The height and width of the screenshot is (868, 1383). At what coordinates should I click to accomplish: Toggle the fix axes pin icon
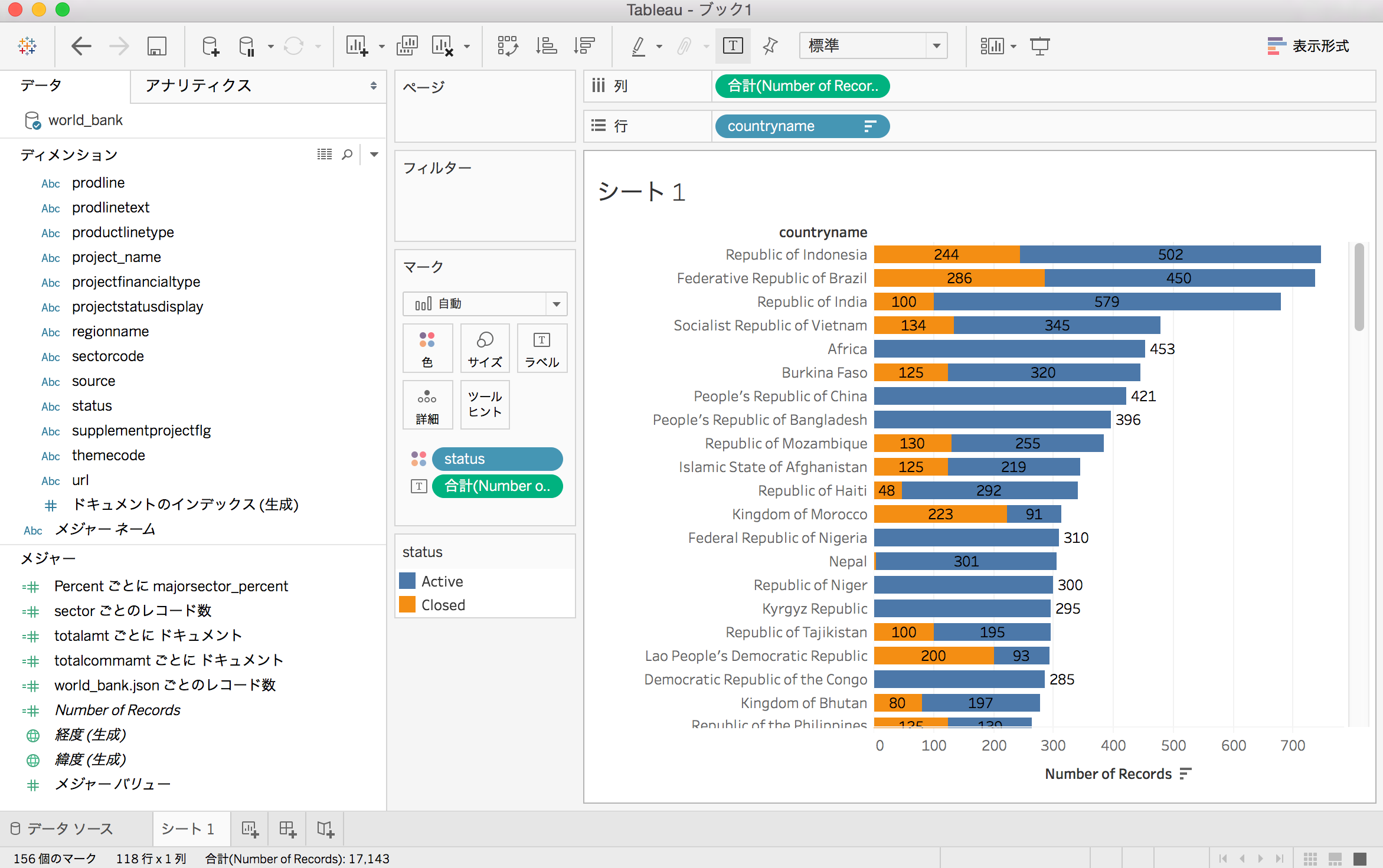click(769, 45)
